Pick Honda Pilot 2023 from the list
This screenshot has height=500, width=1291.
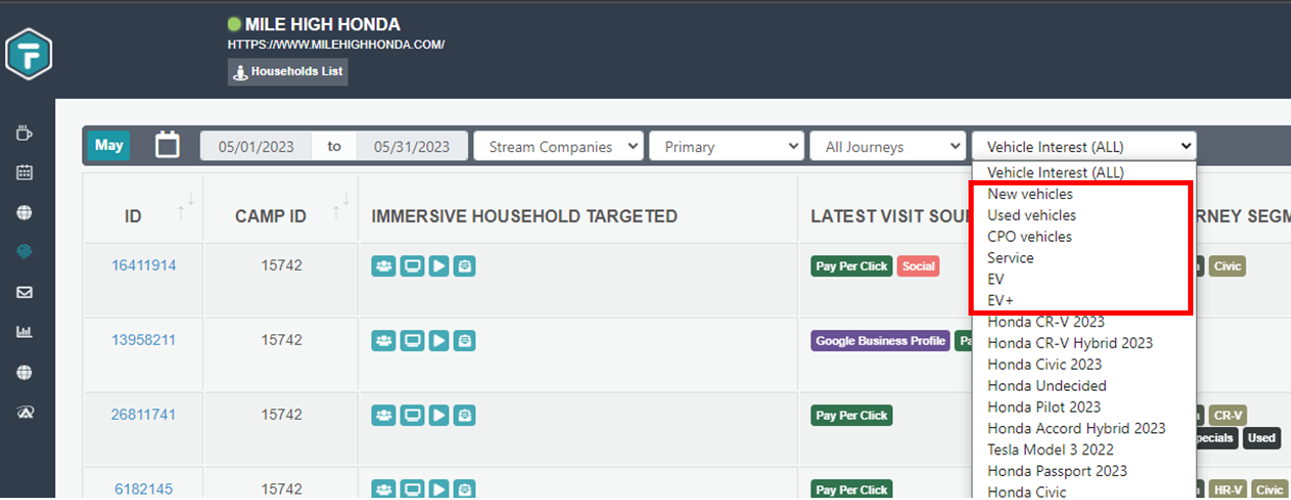click(1044, 407)
